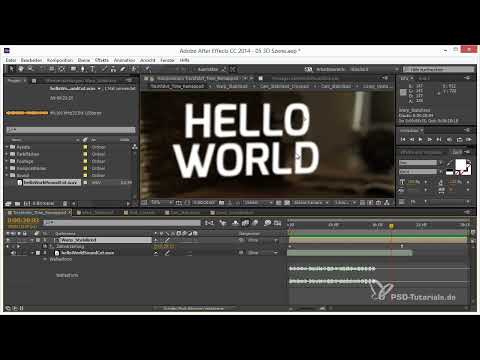The width and height of the screenshot is (480, 360).
Task: Click the eyedropper in Character panel
Action: click(450, 163)
